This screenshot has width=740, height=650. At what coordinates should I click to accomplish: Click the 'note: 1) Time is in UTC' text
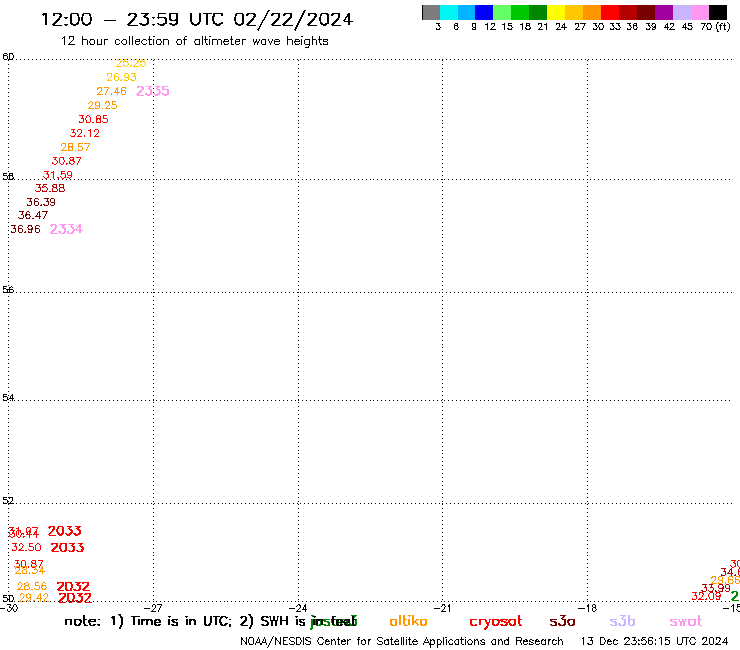[148, 621]
